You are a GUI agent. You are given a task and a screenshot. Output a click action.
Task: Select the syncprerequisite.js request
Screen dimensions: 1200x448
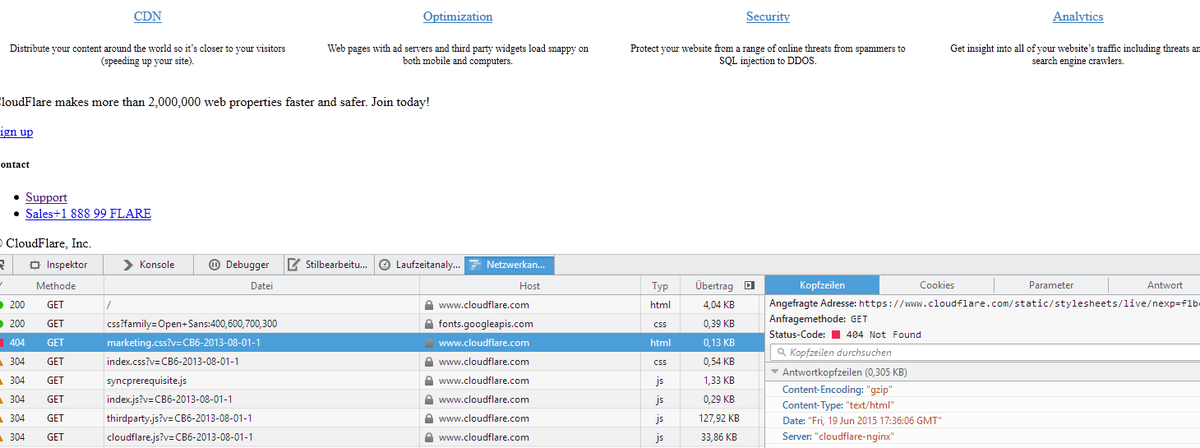click(382, 381)
